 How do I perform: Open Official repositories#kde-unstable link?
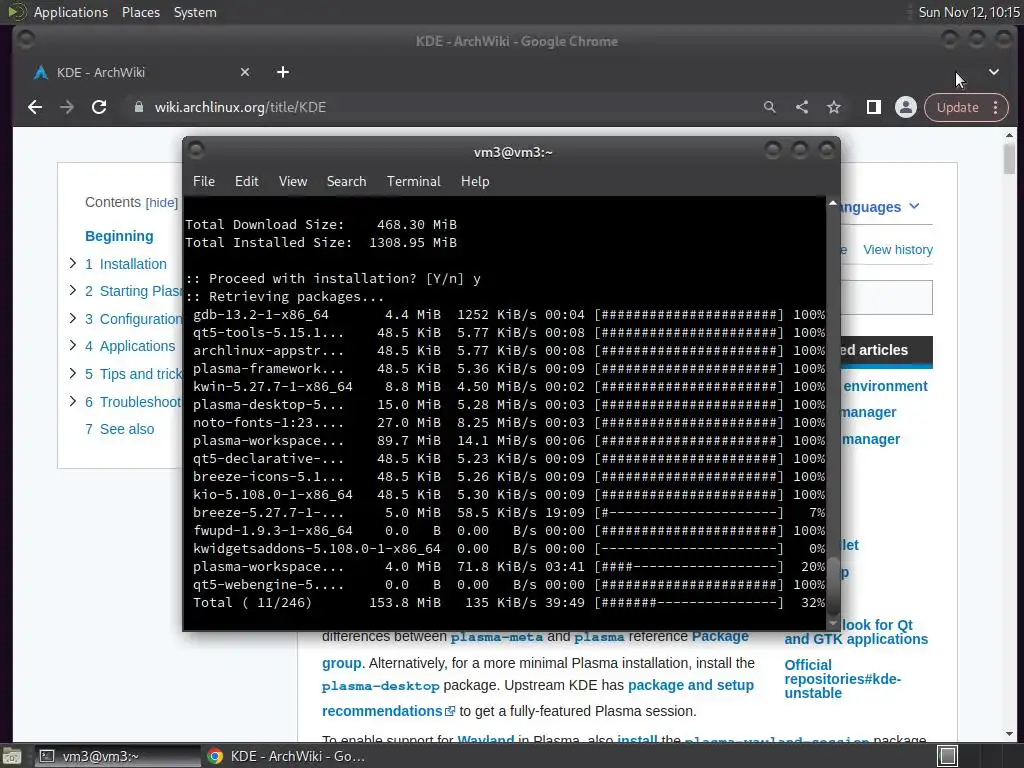(x=842, y=679)
